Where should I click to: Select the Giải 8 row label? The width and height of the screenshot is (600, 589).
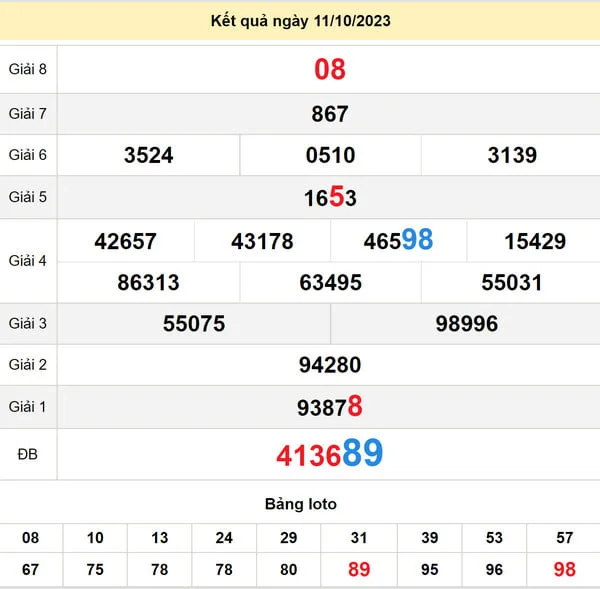click(28, 69)
